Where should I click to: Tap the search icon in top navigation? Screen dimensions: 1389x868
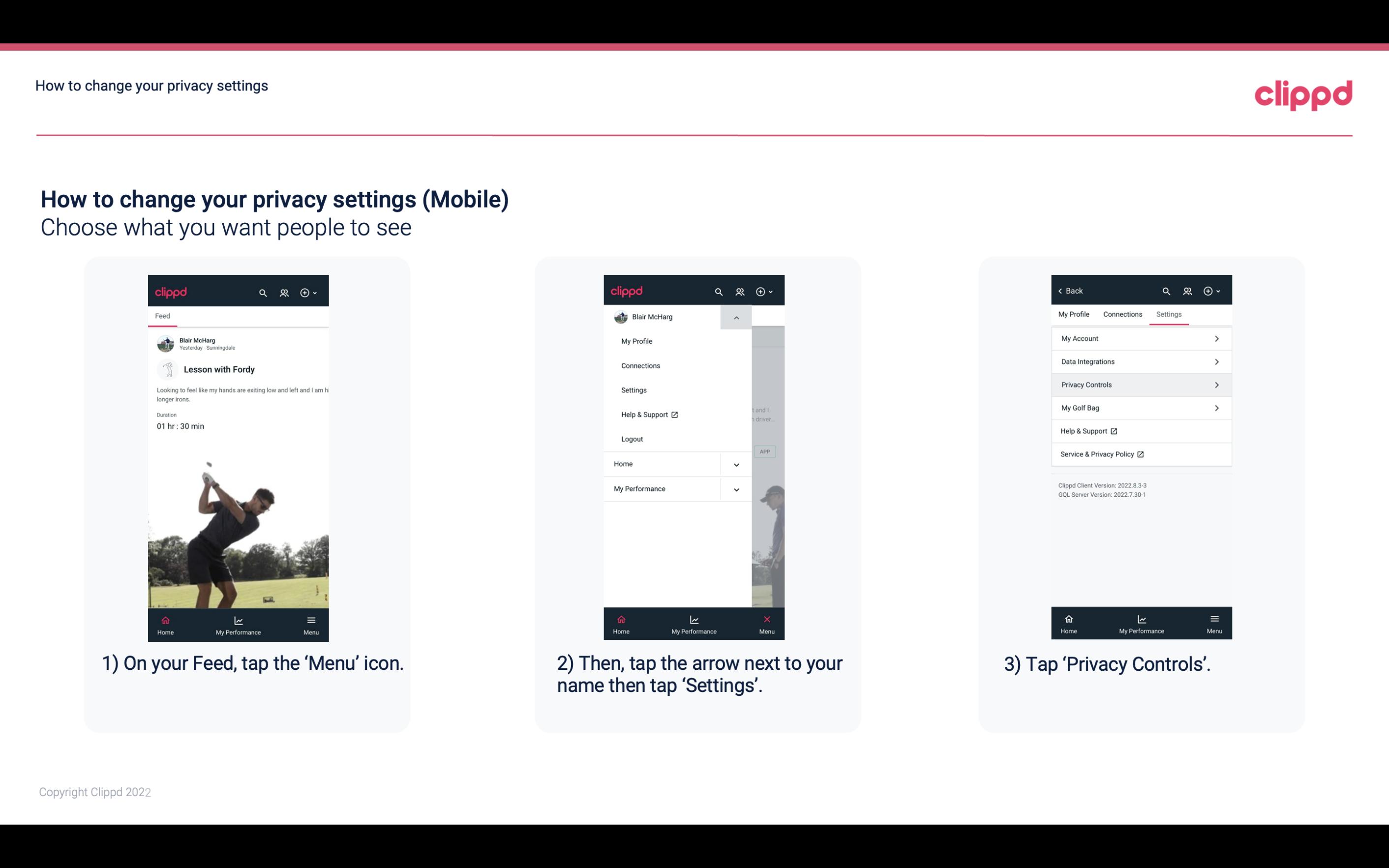pos(262,291)
